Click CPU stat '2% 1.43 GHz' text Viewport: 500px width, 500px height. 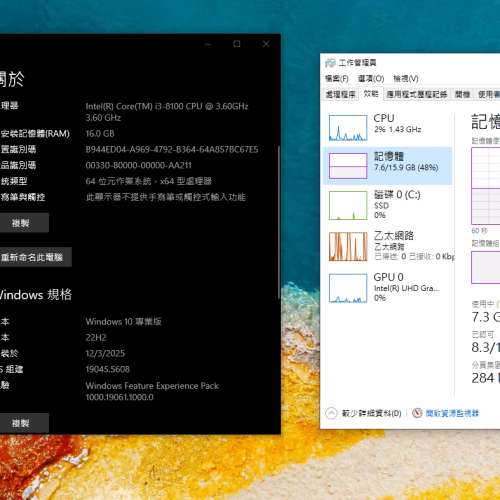click(398, 129)
